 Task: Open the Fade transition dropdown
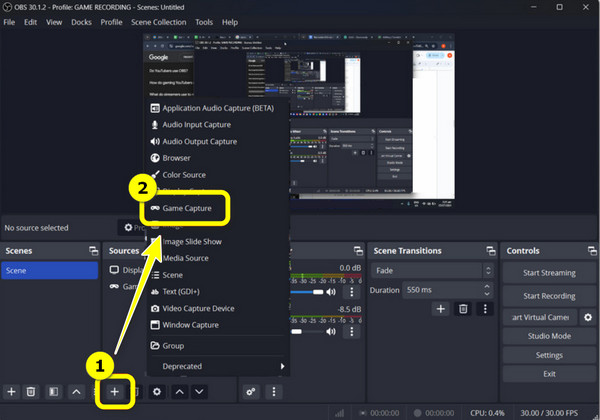(x=432, y=271)
